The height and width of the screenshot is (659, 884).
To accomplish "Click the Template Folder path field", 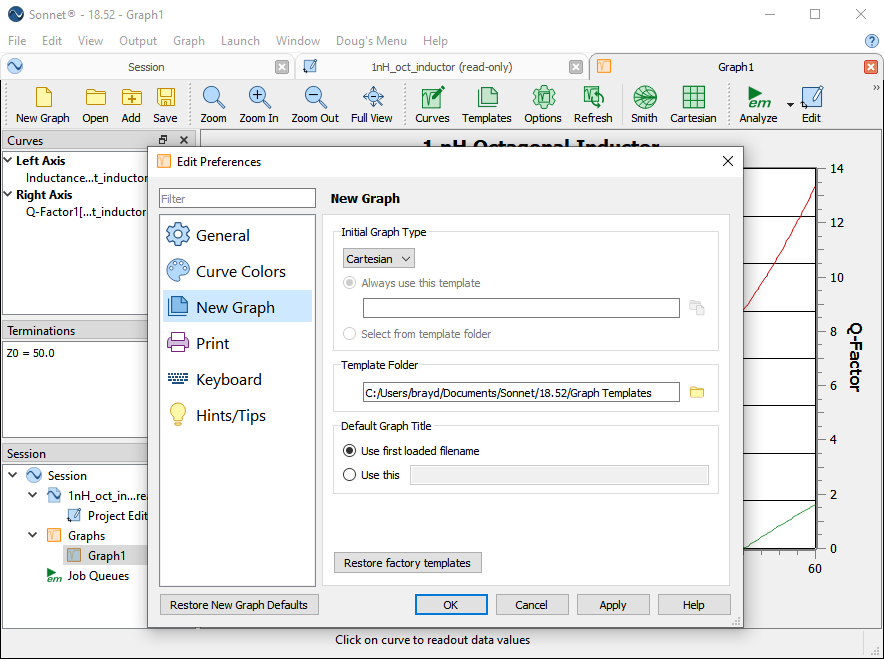I will (521, 393).
